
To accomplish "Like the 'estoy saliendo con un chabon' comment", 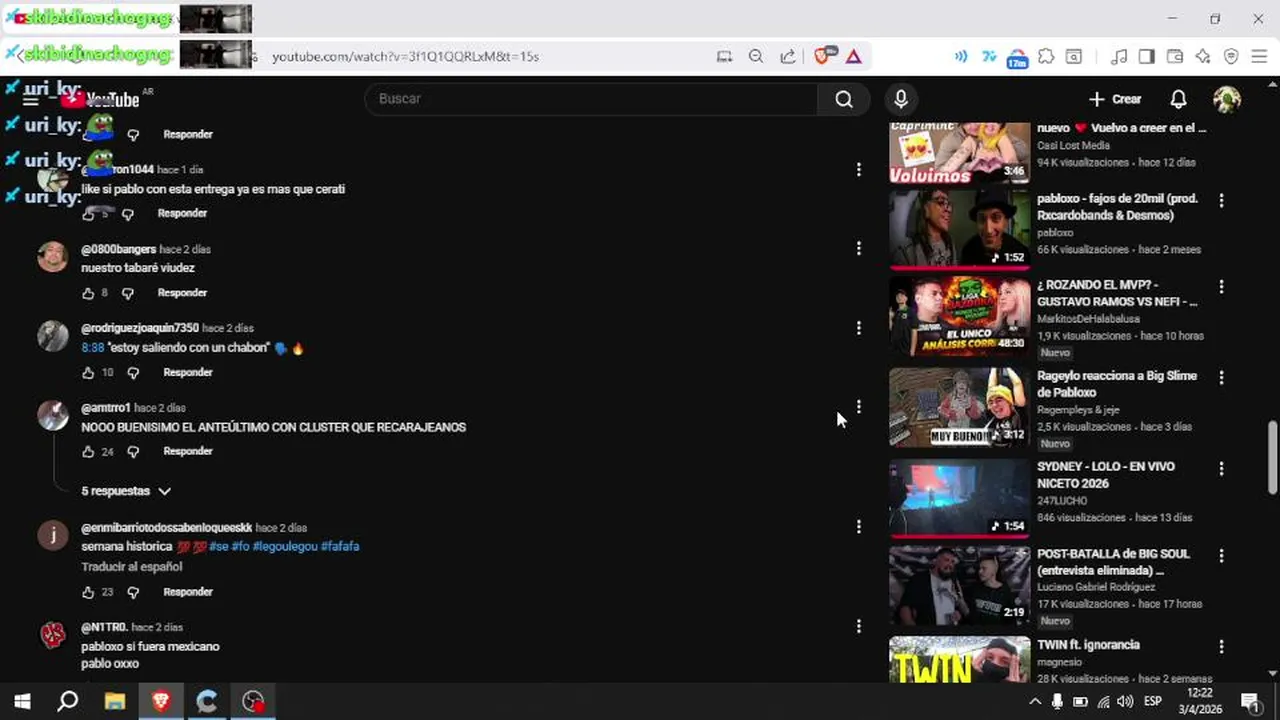I will [88, 372].
